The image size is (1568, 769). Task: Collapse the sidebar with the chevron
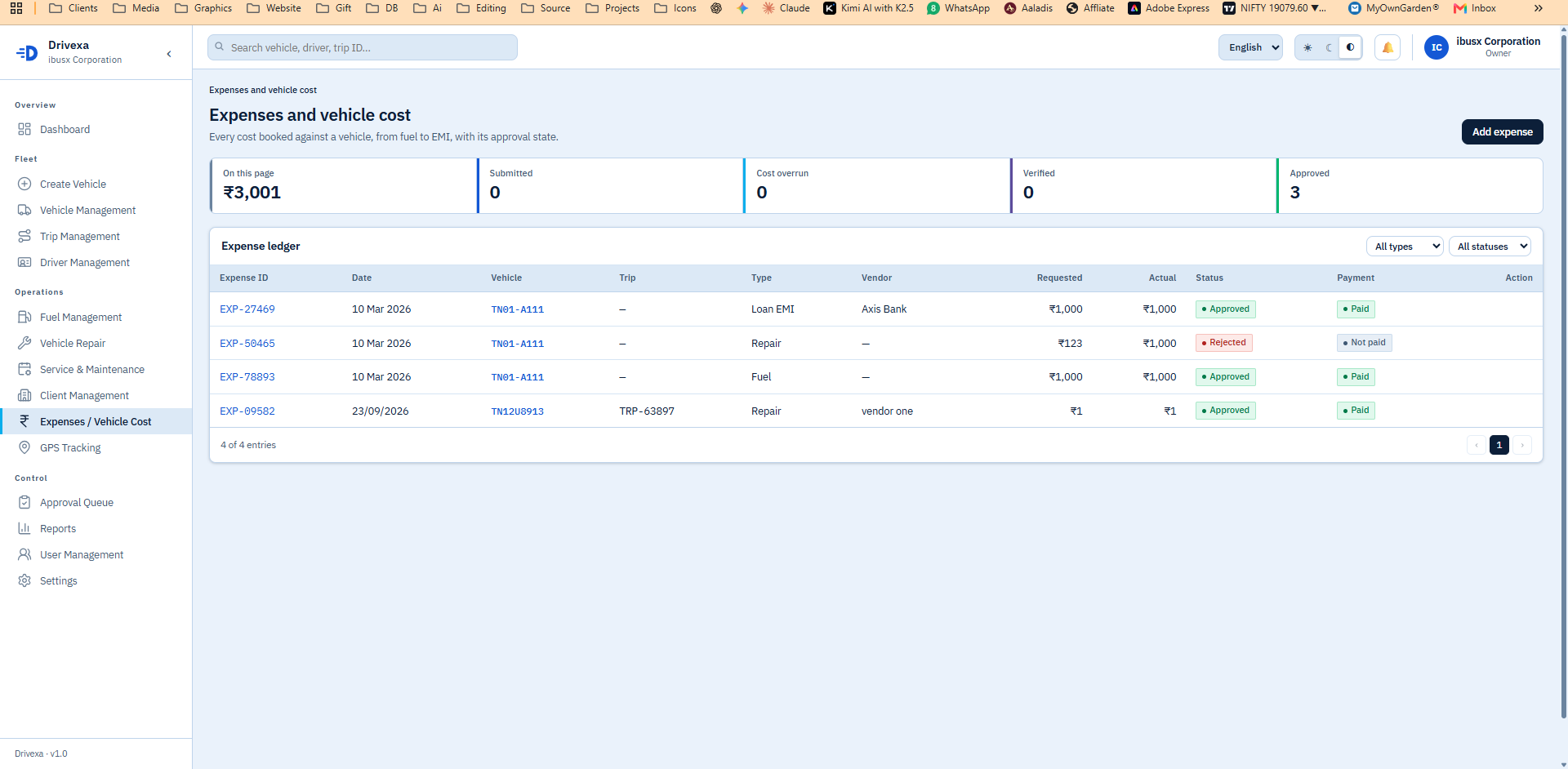click(169, 54)
